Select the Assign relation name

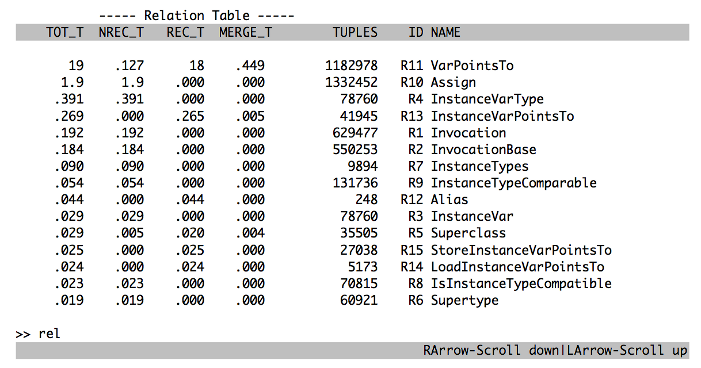pyautogui.click(x=453, y=83)
